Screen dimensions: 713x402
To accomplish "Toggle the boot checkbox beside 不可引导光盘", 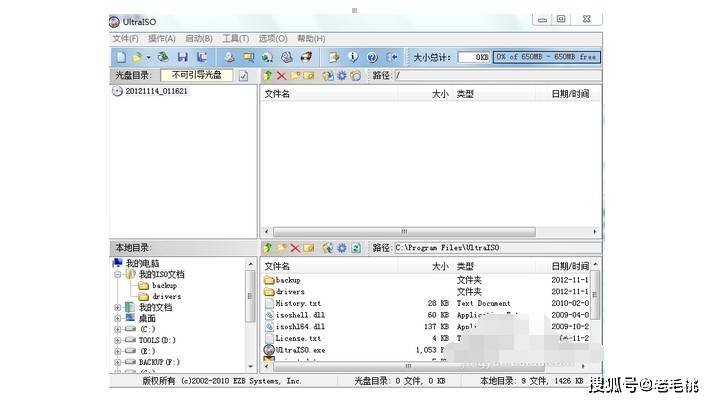I will click(243, 76).
